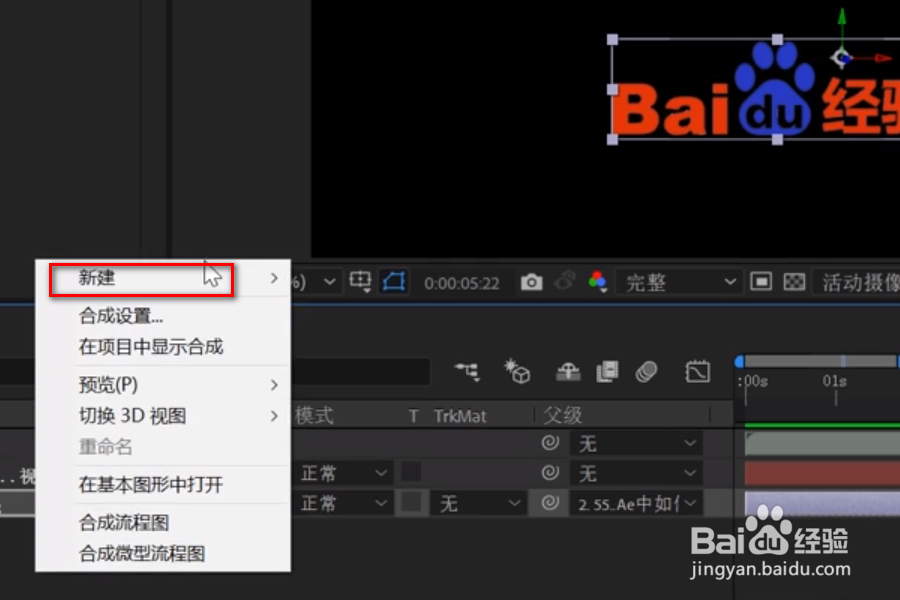Click the left-middle handle of logo bounding box
The image size is (900, 600).
click(612, 90)
